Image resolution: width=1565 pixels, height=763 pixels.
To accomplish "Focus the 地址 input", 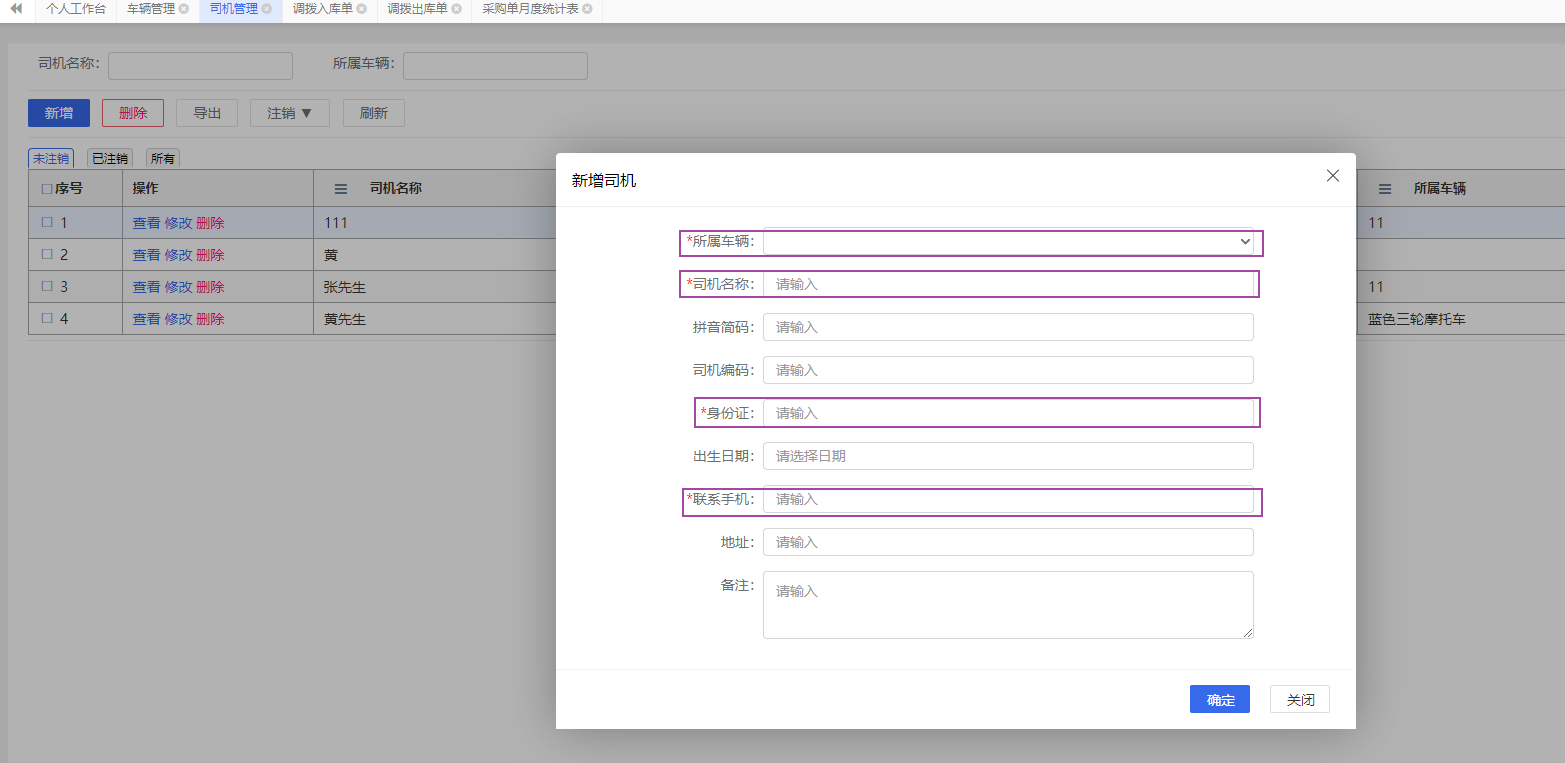I will pyautogui.click(x=1008, y=542).
